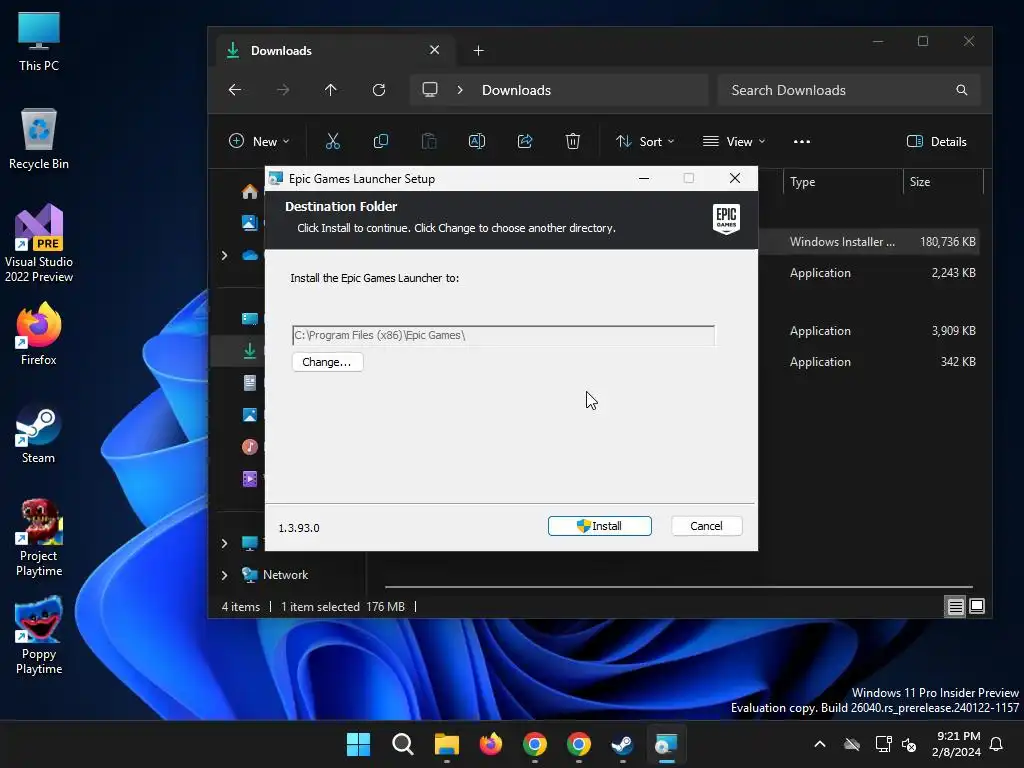Open See more ellipsis menu in Explorer
The height and width of the screenshot is (768, 1024).
tap(801, 141)
